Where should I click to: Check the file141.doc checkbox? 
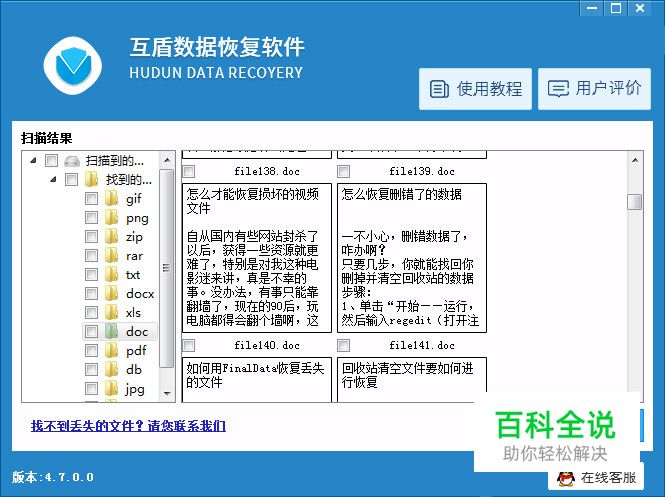coord(344,345)
